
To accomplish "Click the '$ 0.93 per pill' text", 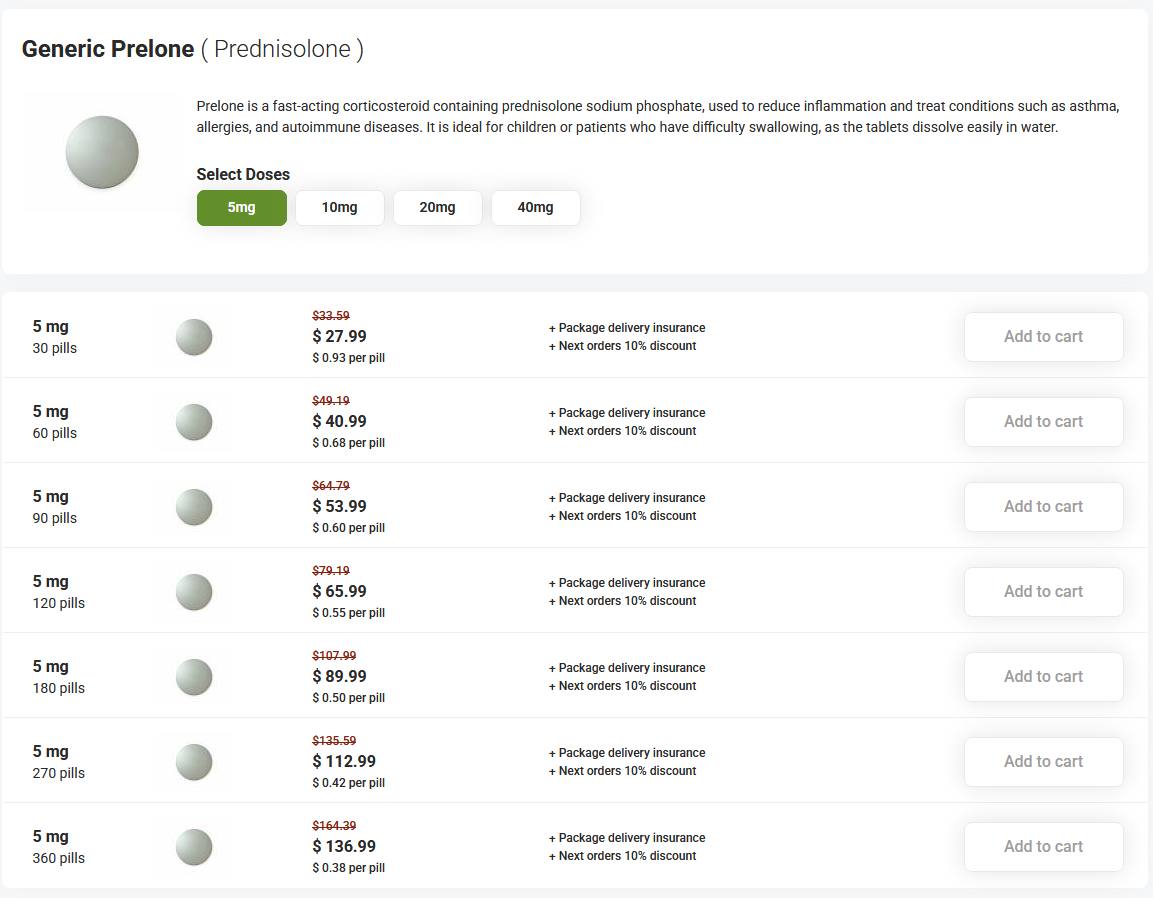I will [349, 357].
